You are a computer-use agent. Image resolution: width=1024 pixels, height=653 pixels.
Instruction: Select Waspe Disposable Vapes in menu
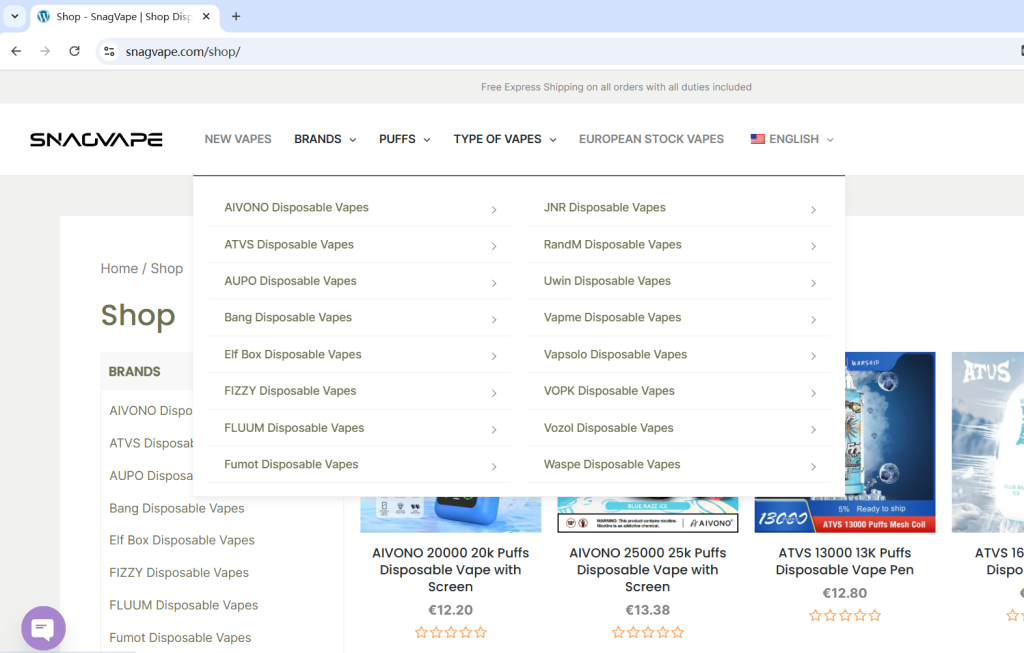612,464
